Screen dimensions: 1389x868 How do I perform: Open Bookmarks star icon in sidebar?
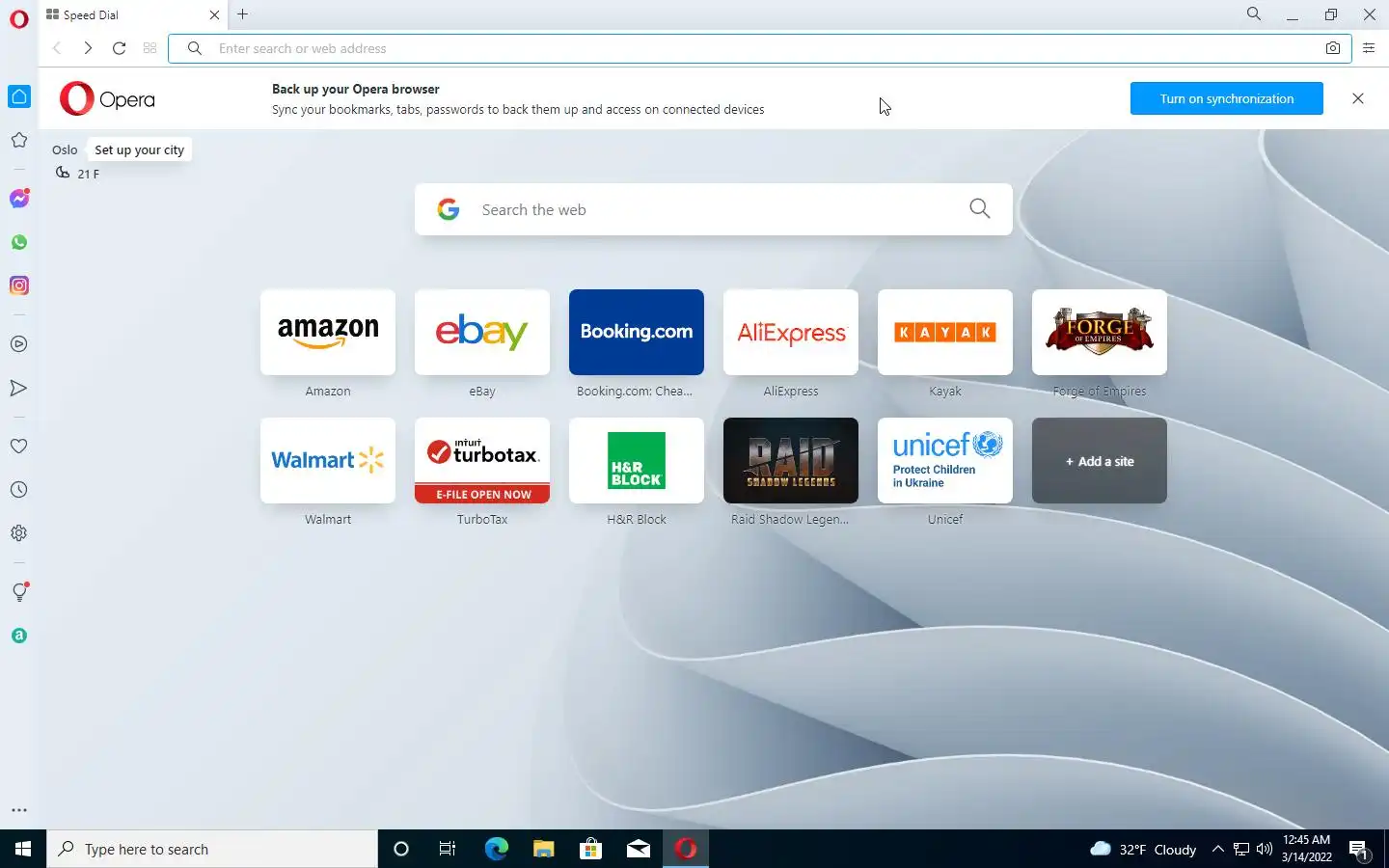[19, 141]
